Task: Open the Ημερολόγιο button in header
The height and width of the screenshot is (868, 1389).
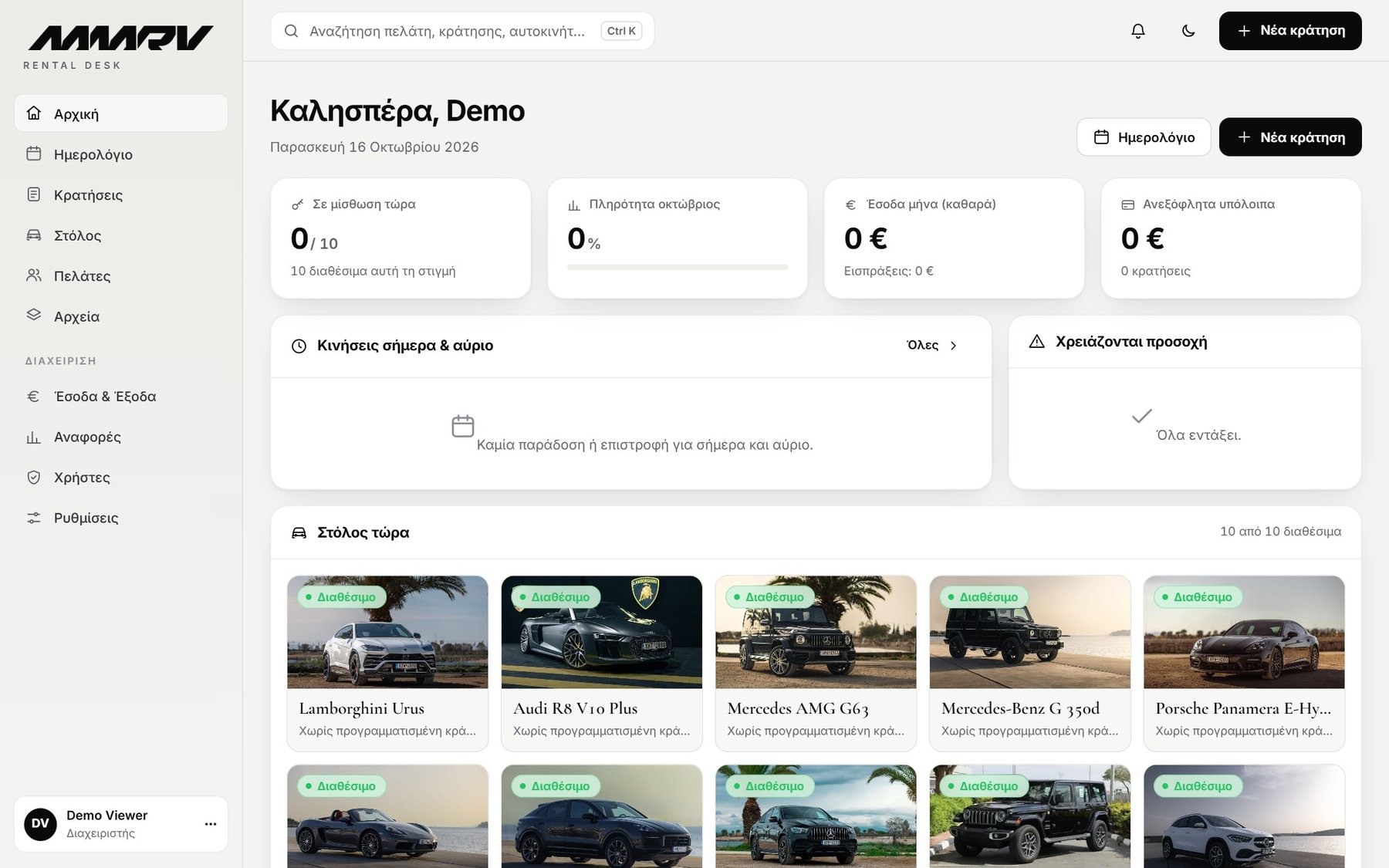Action: click(1144, 137)
